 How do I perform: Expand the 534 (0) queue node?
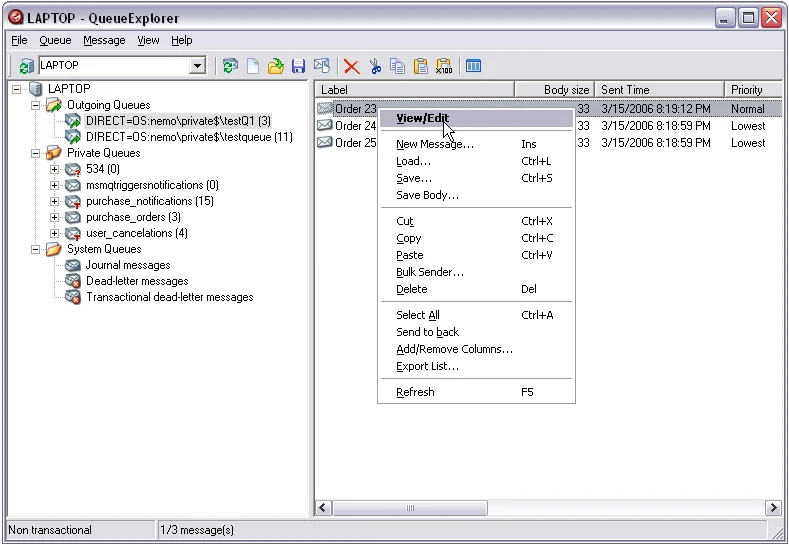point(54,169)
